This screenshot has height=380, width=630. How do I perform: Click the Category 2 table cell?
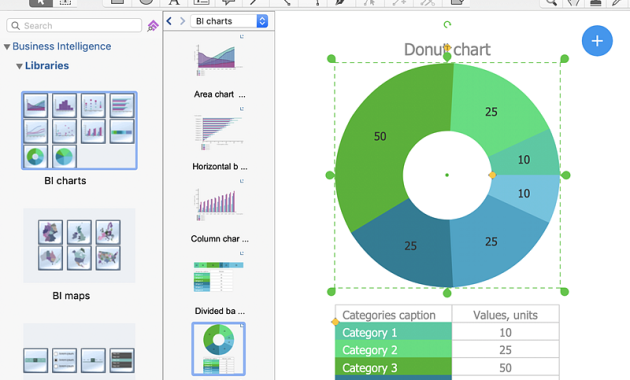pyautogui.click(x=393, y=350)
